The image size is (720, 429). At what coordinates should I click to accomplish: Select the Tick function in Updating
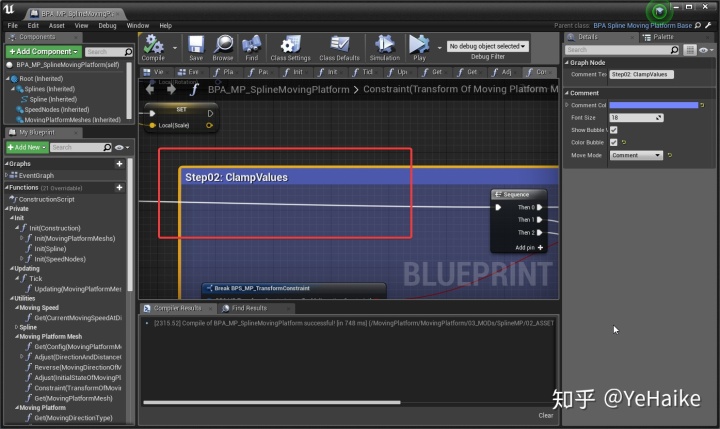coord(35,278)
